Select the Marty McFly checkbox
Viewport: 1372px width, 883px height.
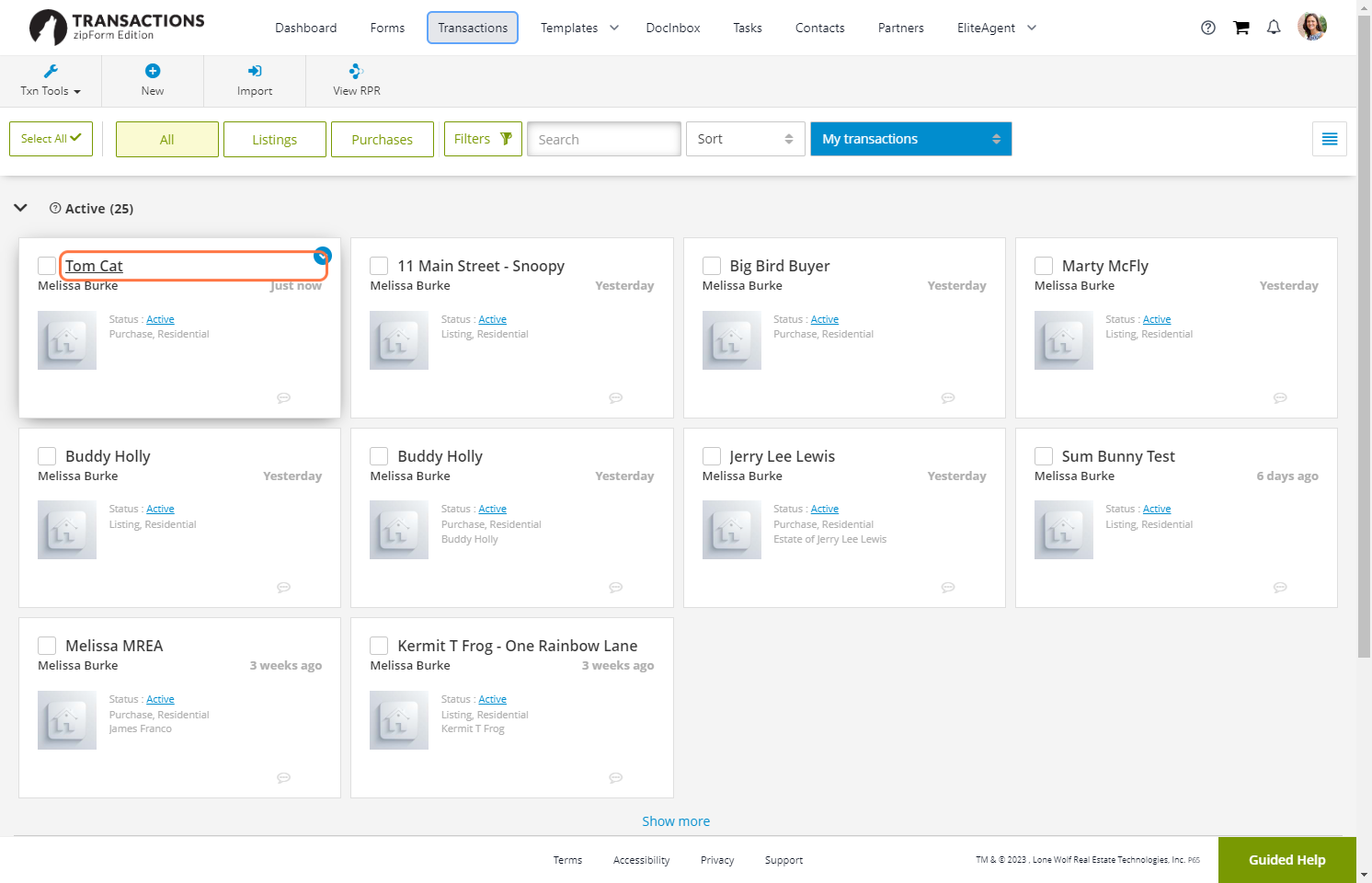1044,266
